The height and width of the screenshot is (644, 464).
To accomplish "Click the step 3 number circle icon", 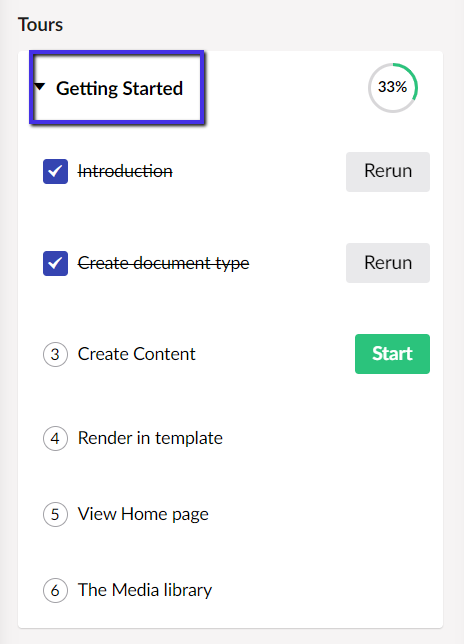I will point(55,354).
